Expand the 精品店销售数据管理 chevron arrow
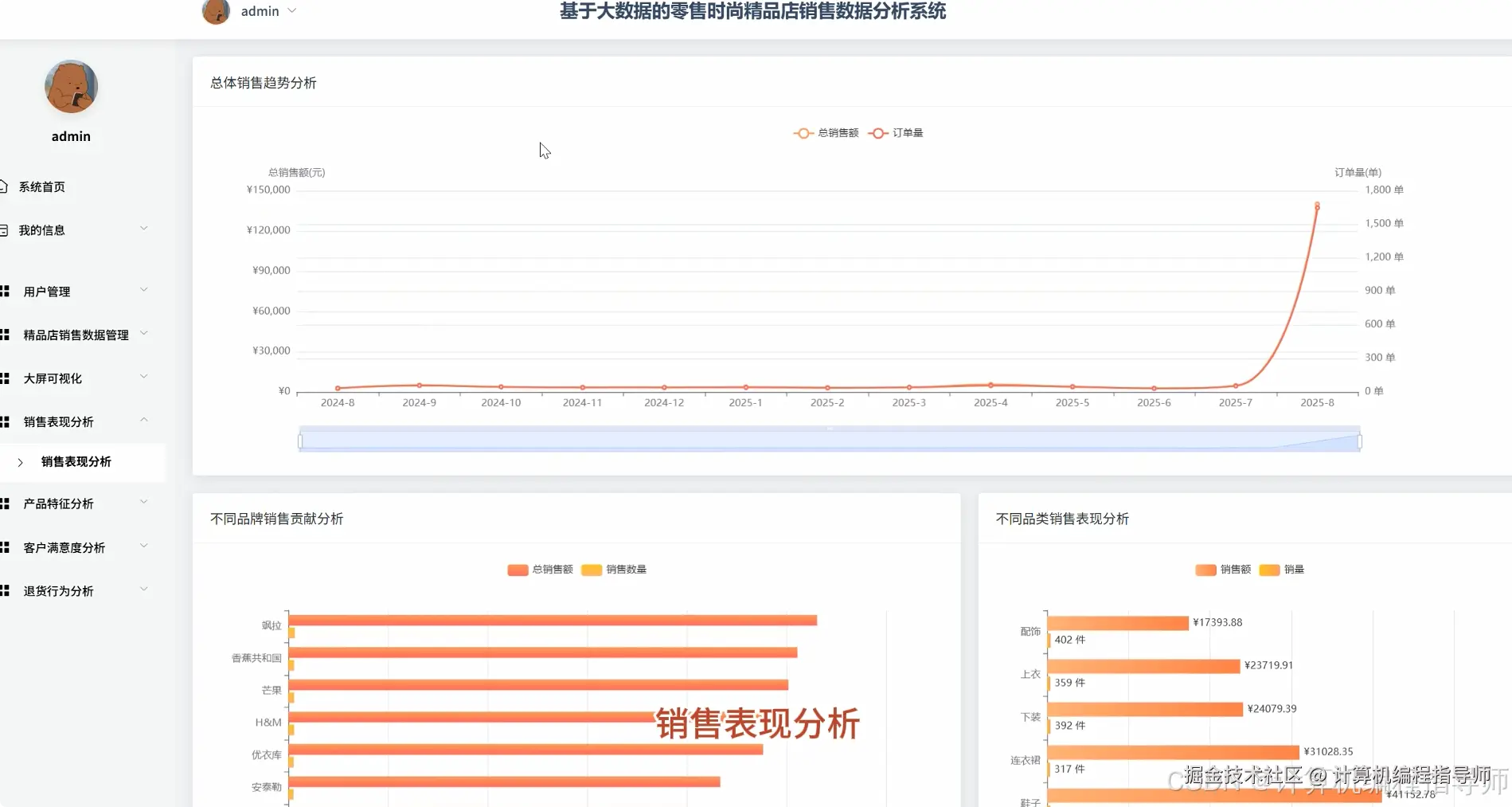The height and width of the screenshot is (807, 1512). [x=144, y=333]
